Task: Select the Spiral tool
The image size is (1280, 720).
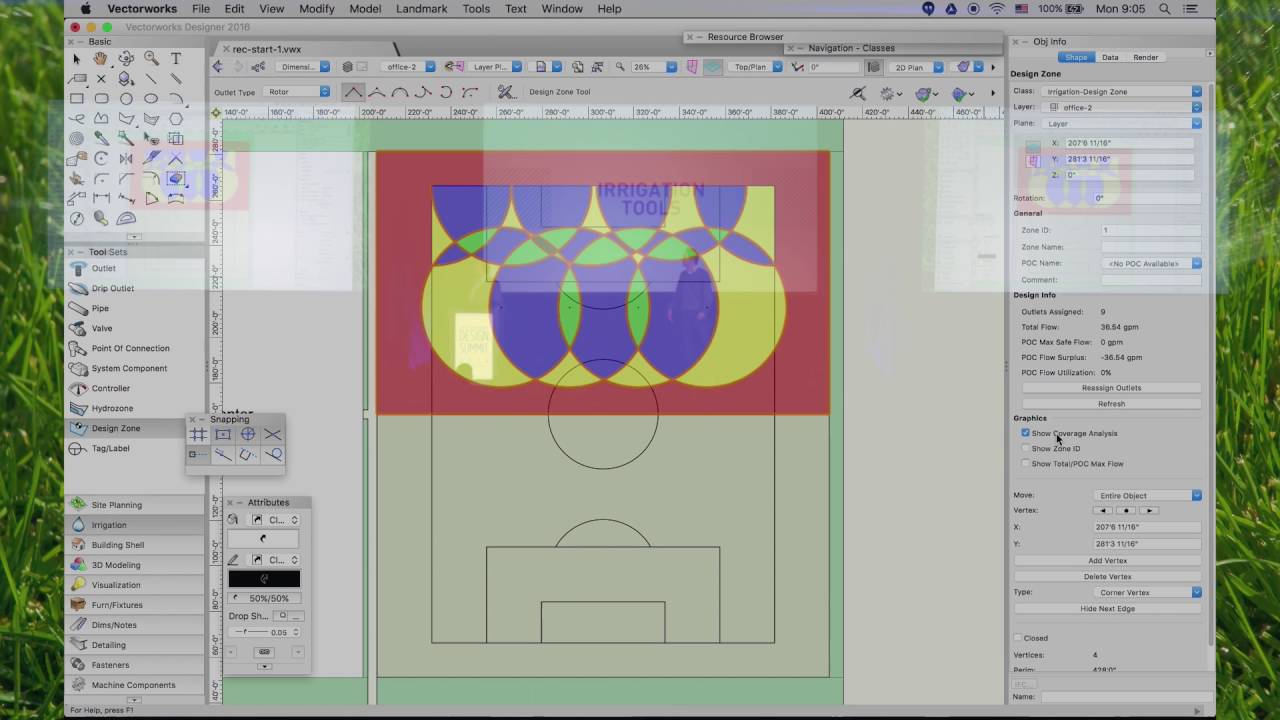Action: [77, 139]
